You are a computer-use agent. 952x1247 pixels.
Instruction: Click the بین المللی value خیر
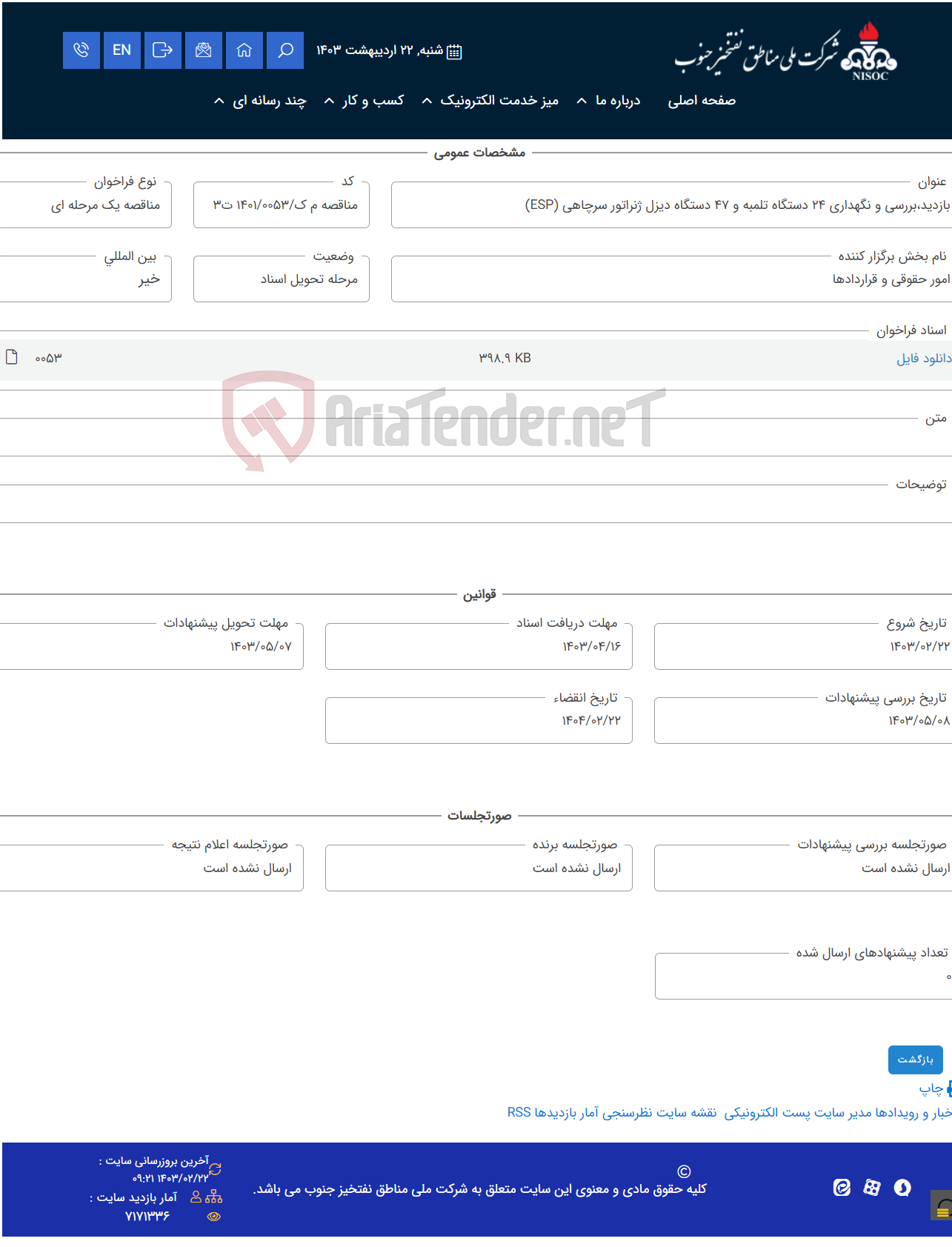coord(149,279)
